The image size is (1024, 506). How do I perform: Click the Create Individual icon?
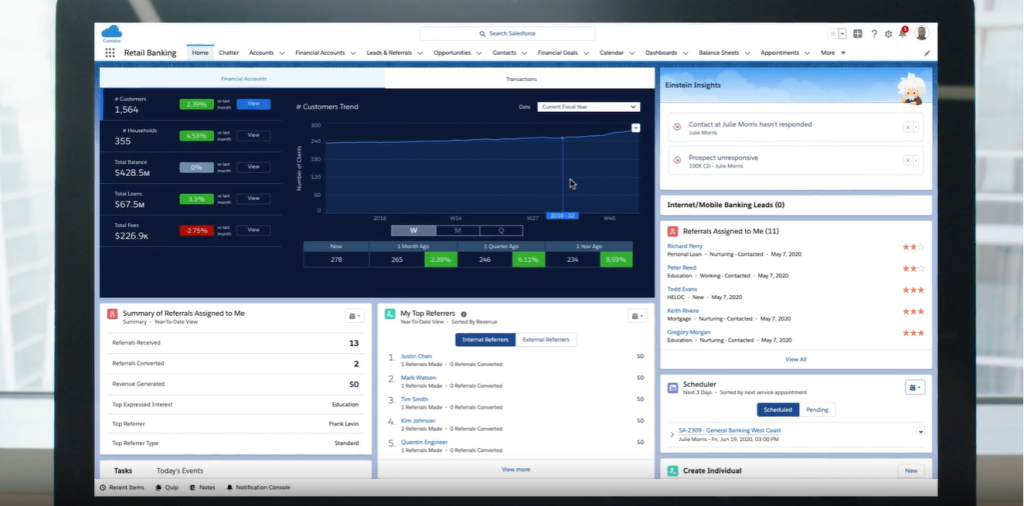click(x=672, y=471)
